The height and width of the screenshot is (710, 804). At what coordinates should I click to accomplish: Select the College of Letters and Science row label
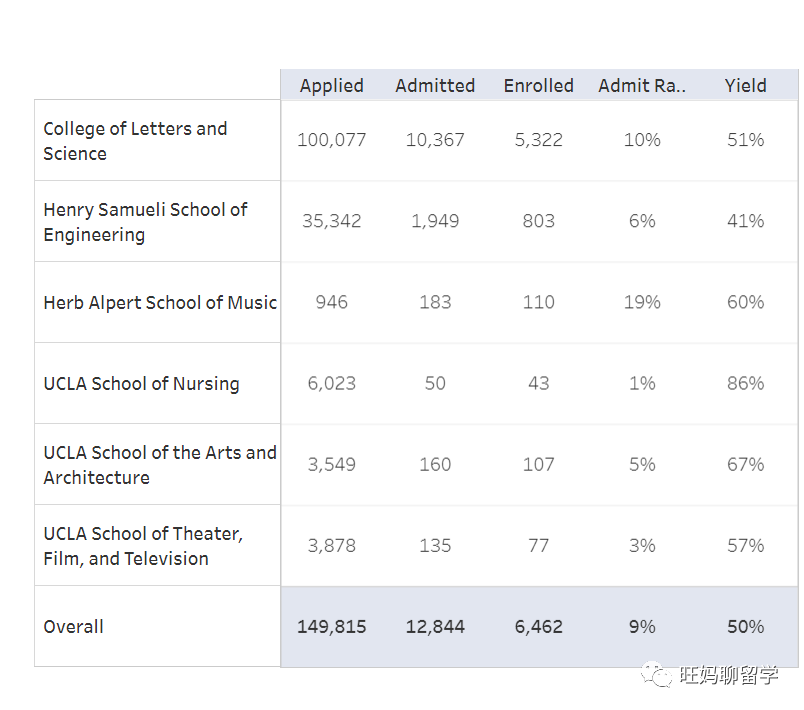[135, 141]
